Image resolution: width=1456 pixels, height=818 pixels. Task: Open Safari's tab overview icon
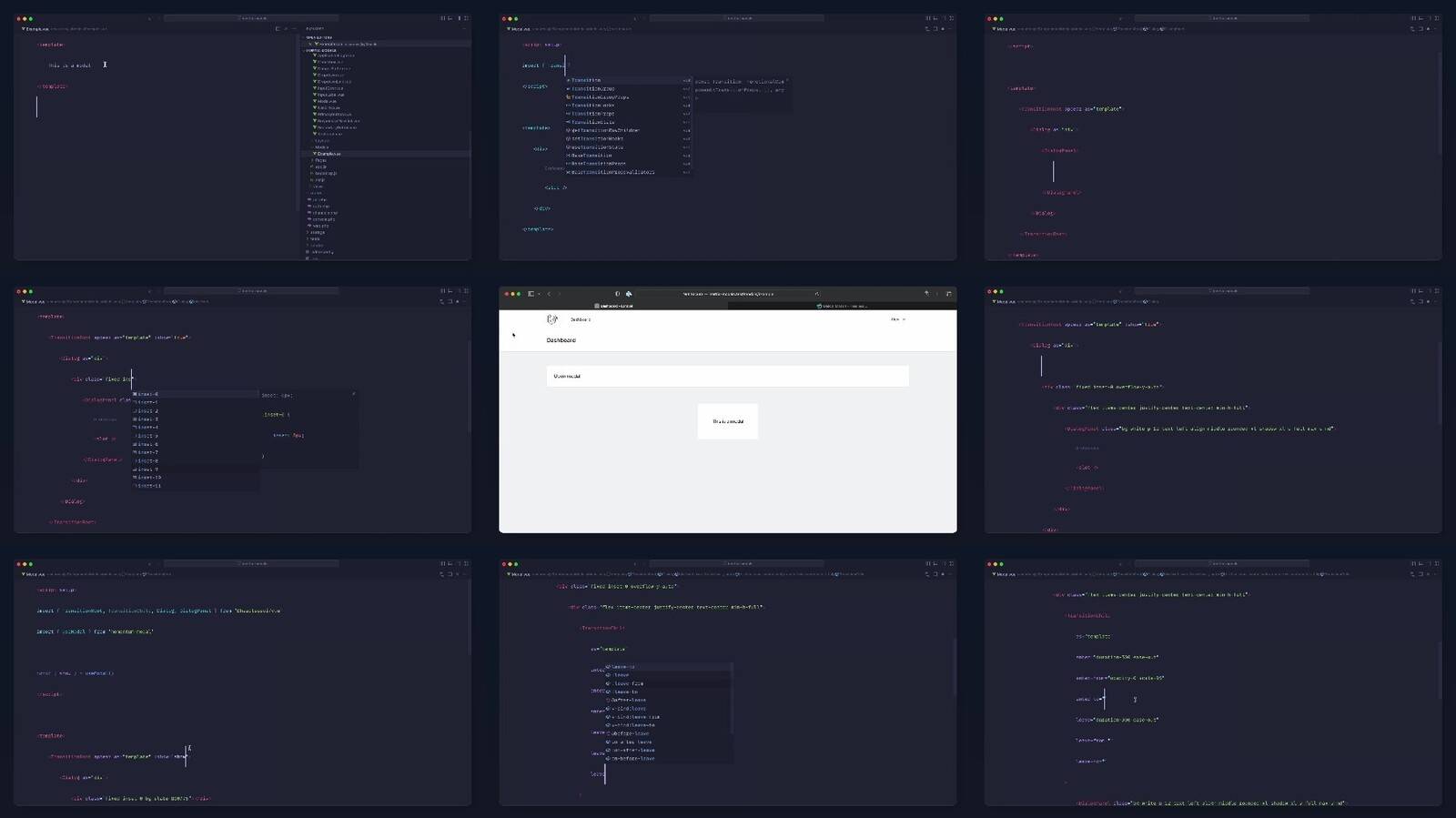pyautogui.click(x=948, y=294)
